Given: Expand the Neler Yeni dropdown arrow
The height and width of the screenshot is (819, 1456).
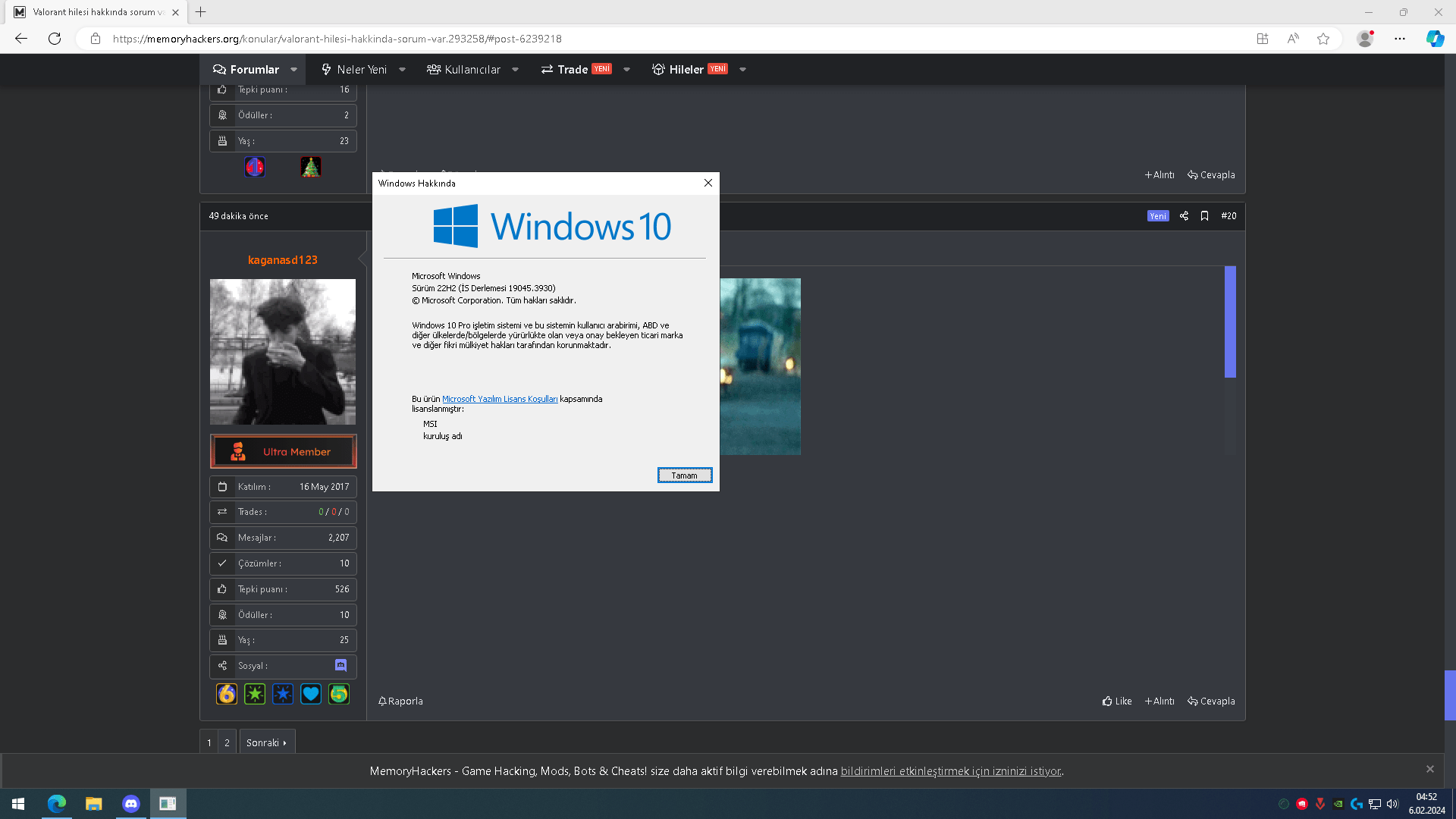Looking at the screenshot, I should tap(403, 69).
